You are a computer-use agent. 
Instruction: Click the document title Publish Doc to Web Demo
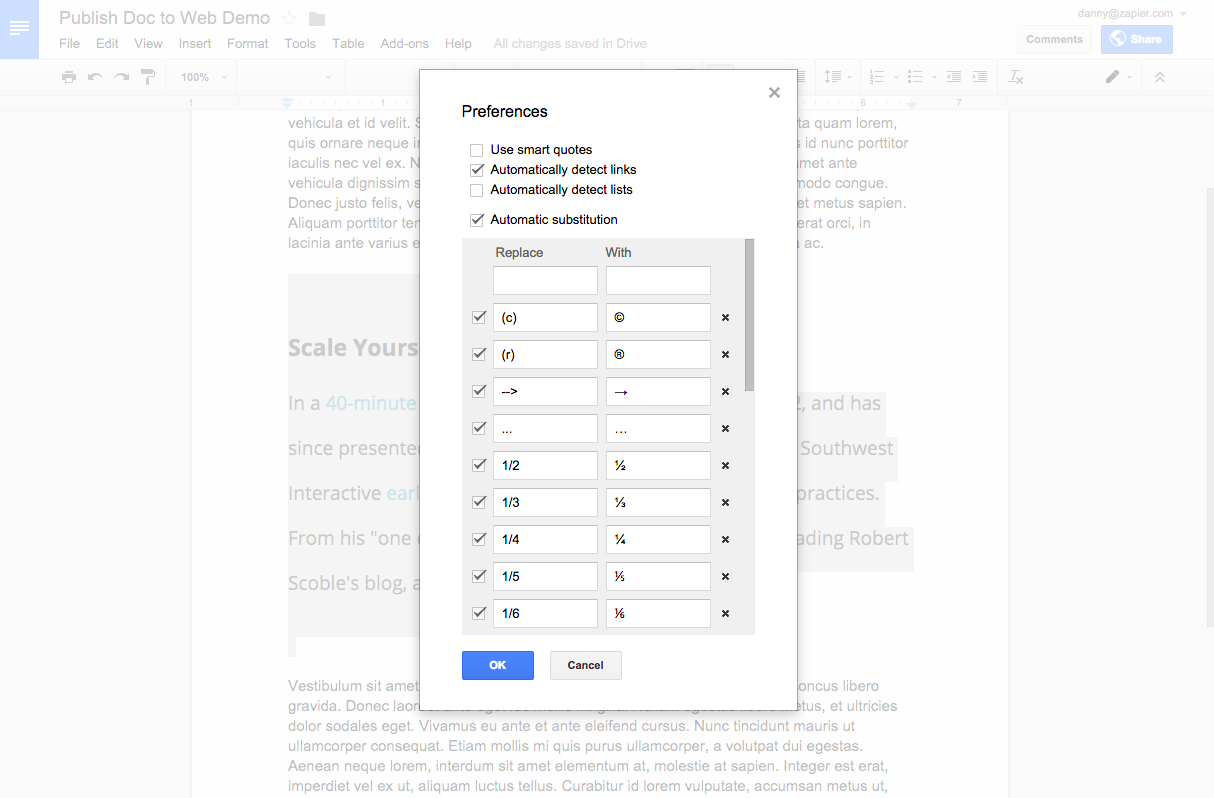coord(165,18)
